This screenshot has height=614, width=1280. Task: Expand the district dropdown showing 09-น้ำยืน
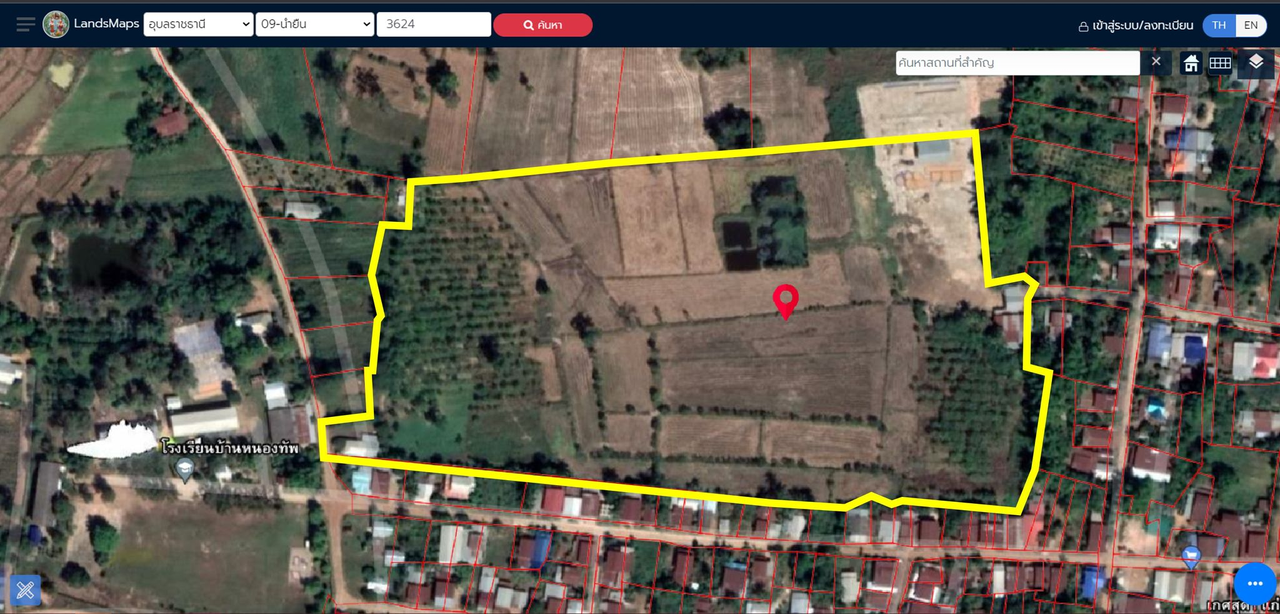(x=314, y=25)
